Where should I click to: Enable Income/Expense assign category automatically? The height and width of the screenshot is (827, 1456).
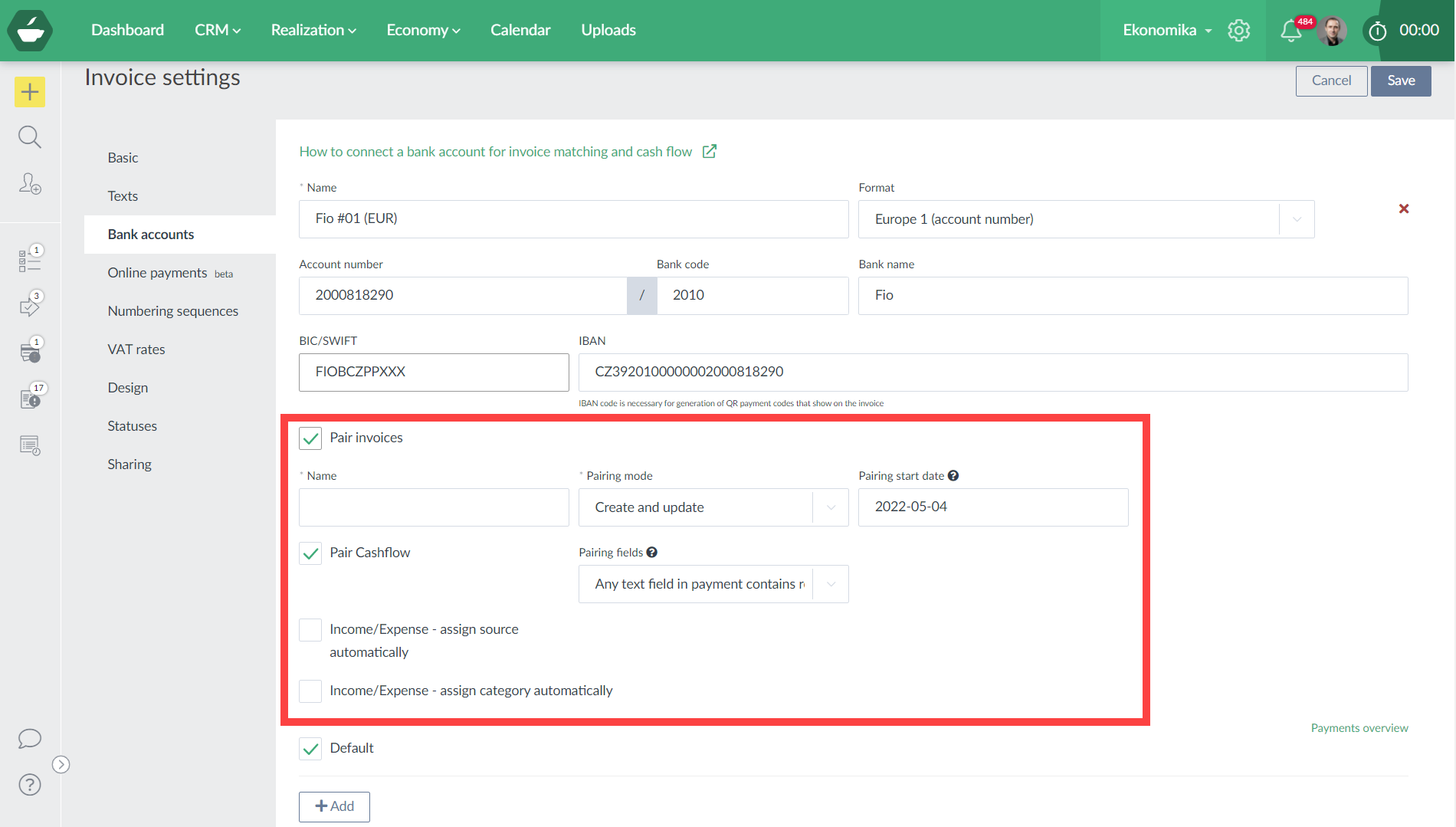[310, 691]
